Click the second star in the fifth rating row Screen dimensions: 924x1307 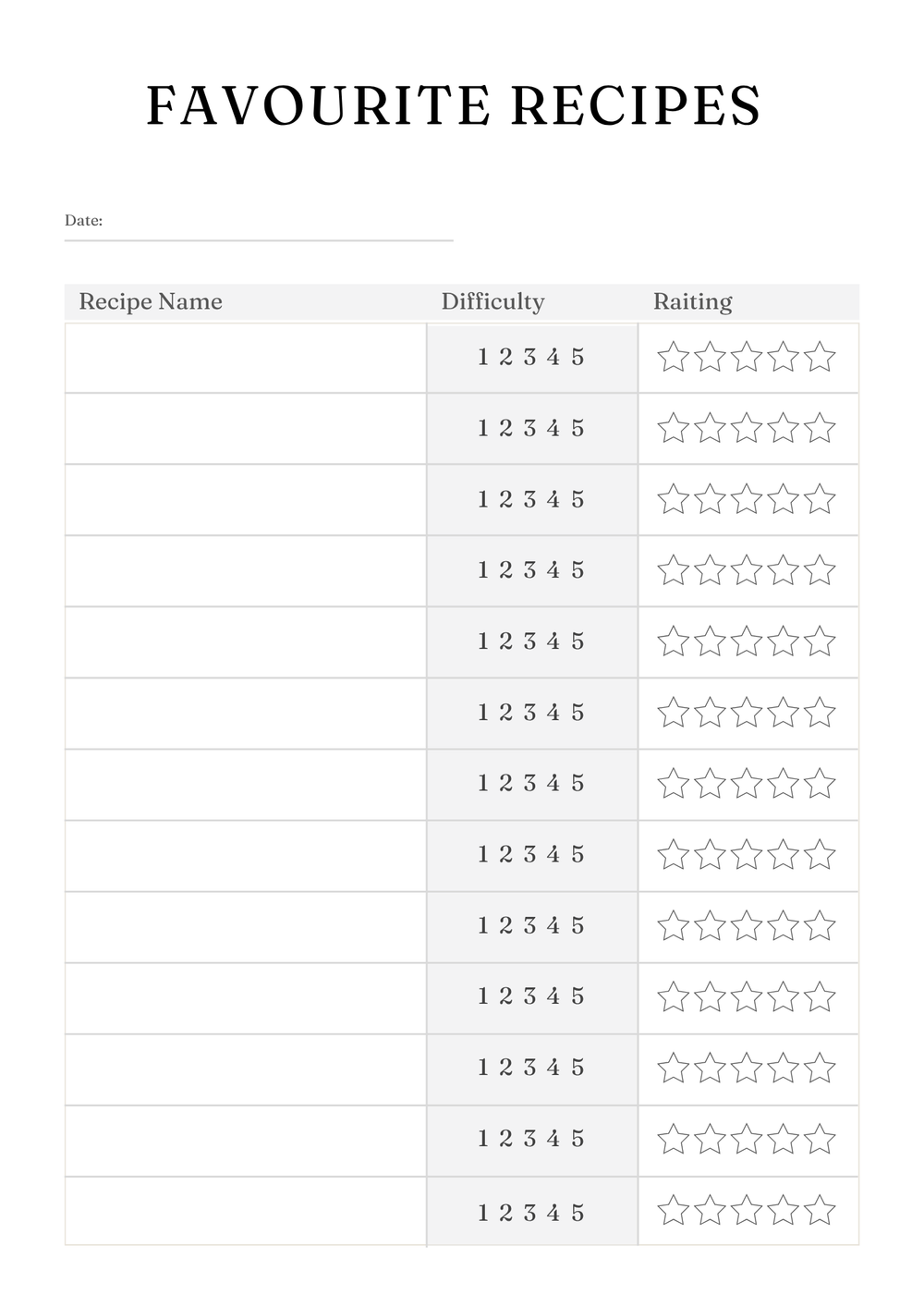710,641
